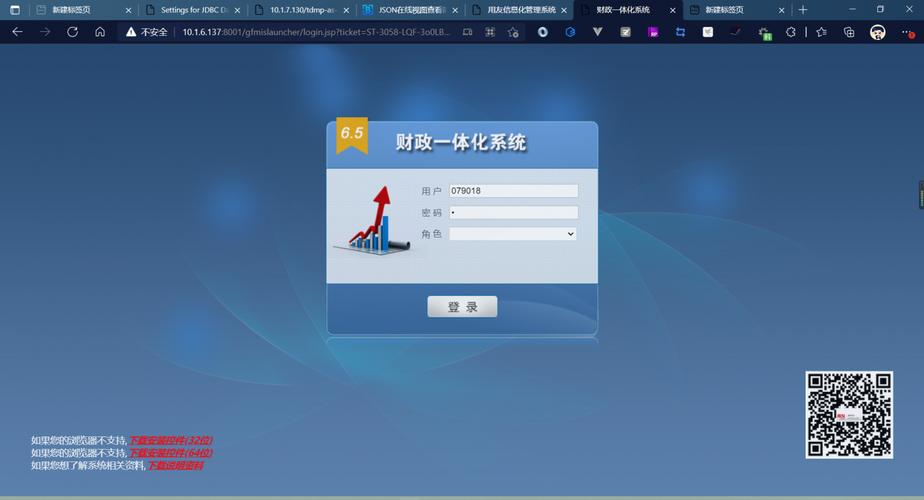924x500 pixels.
Task: Open the tab actions menu icon
Action: pos(15,10)
